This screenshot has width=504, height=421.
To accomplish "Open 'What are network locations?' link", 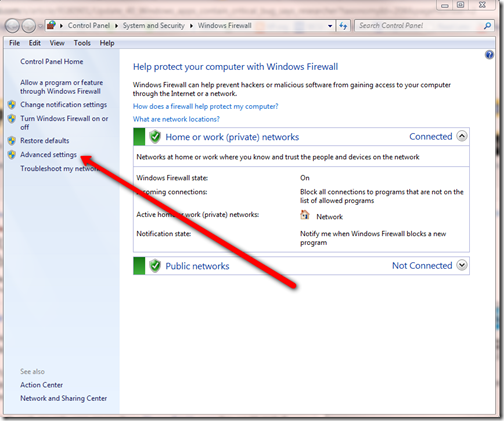I will [176, 119].
